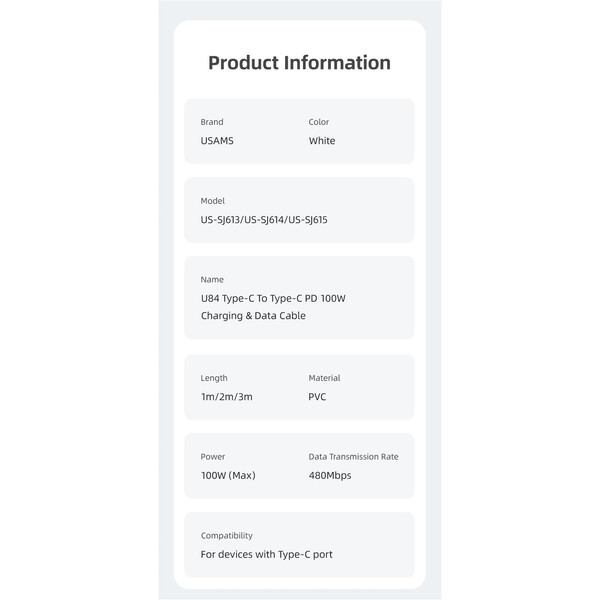Viewport: 600px width, 600px height.
Task: Click the Charging & Data Cable line
Action: 253,316
